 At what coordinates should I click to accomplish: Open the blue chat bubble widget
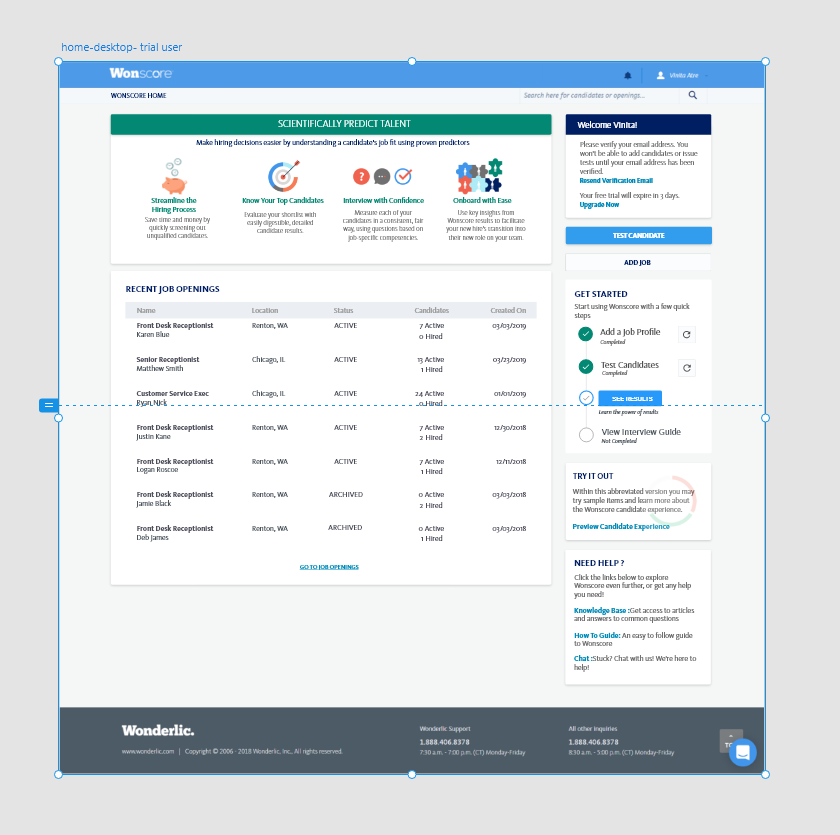(x=742, y=752)
